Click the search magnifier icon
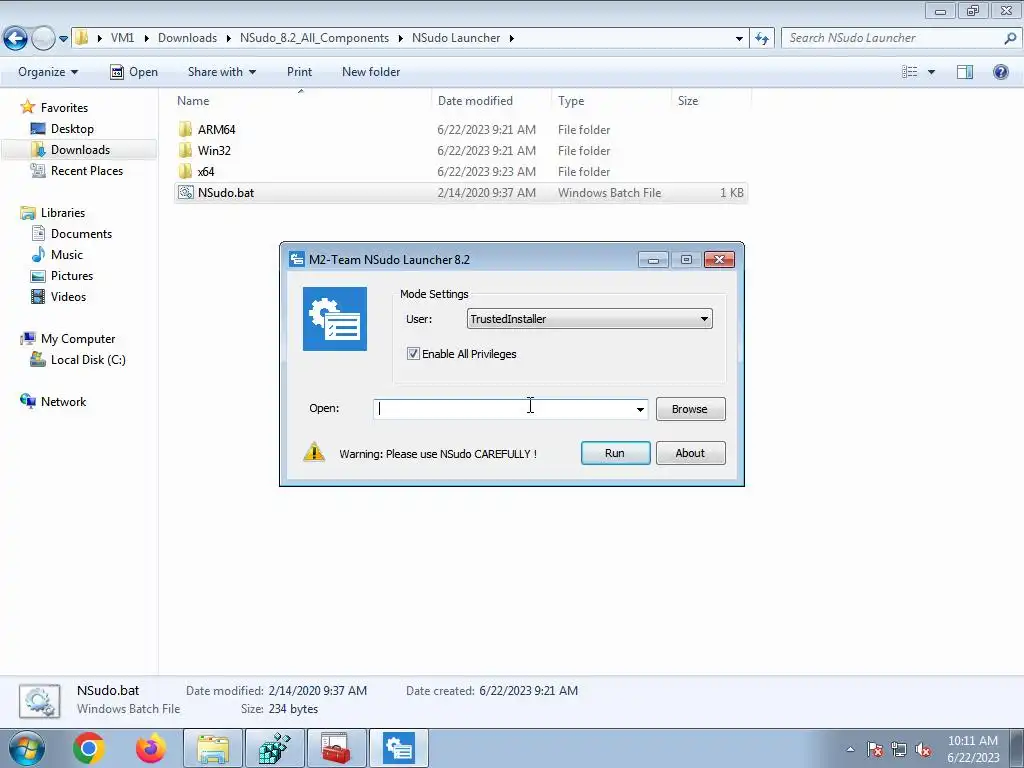 (x=1010, y=38)
